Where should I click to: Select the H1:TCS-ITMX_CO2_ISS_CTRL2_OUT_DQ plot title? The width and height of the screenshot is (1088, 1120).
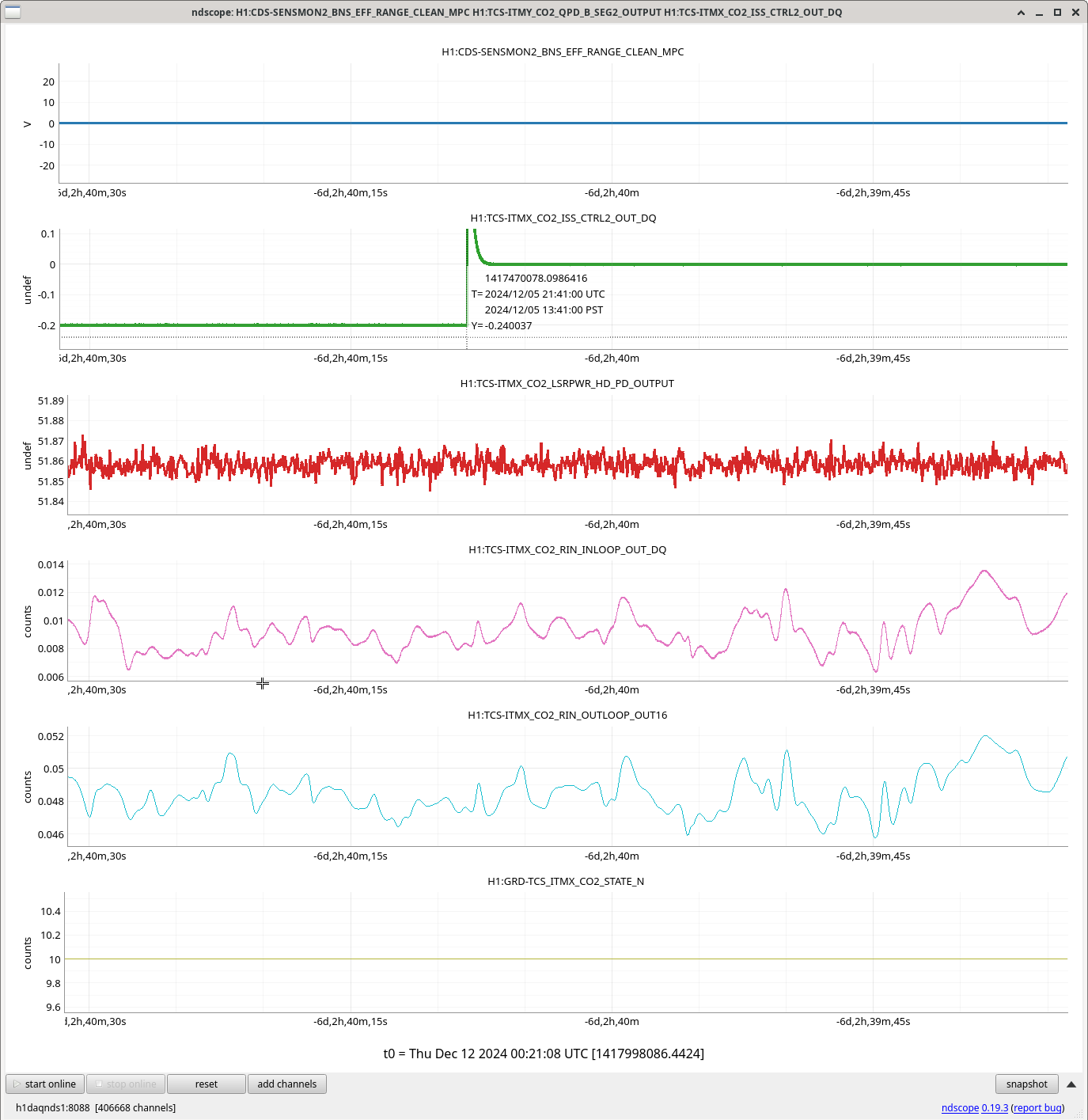coord(563,218)
